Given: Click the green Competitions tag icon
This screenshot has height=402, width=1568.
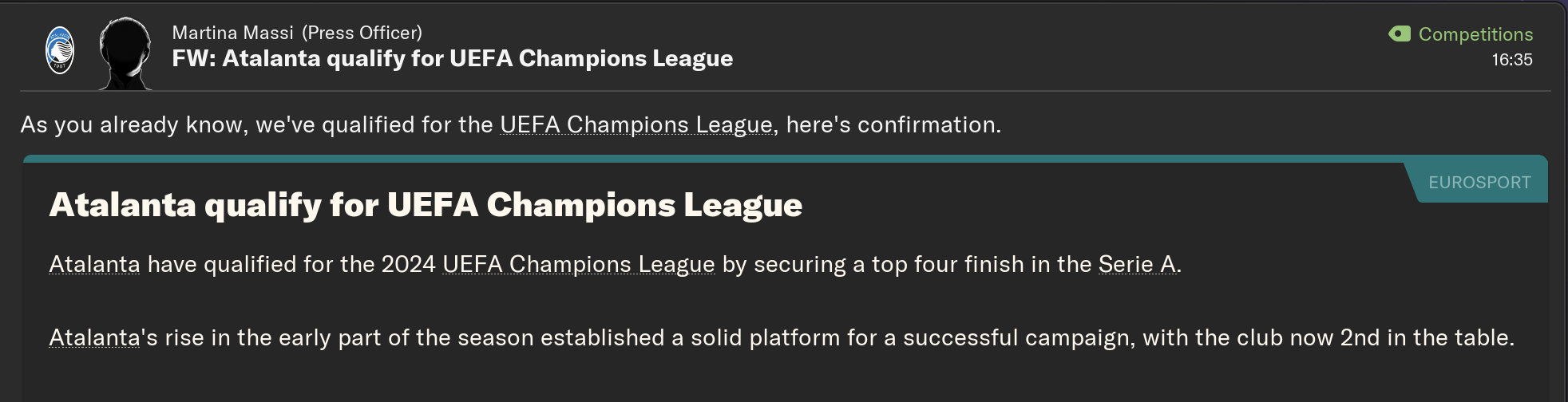Looking at the screenshot, I should click(1400, 33).
